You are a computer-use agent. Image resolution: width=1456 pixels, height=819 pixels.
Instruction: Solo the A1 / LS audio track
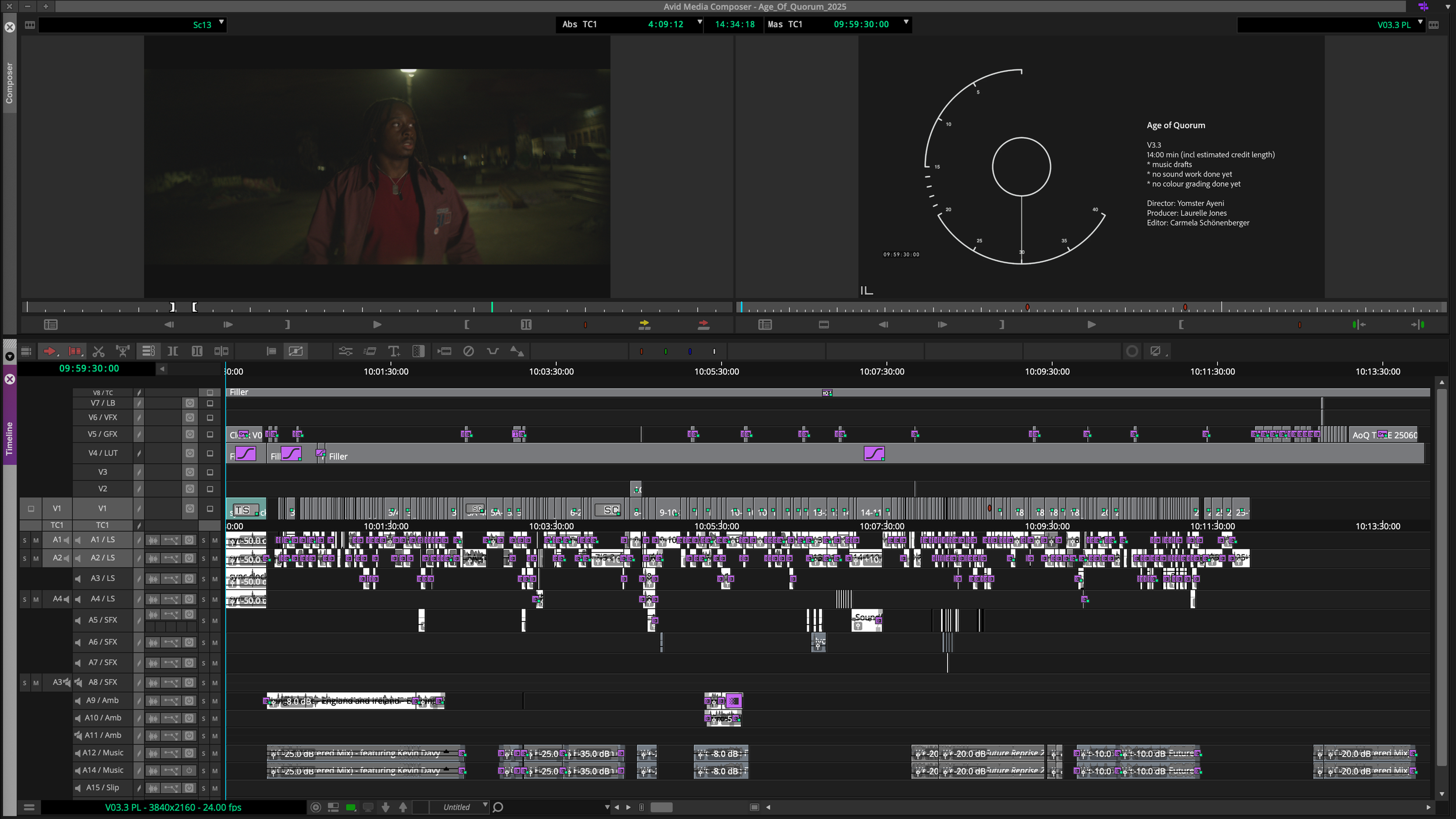(x=203, y=541)
